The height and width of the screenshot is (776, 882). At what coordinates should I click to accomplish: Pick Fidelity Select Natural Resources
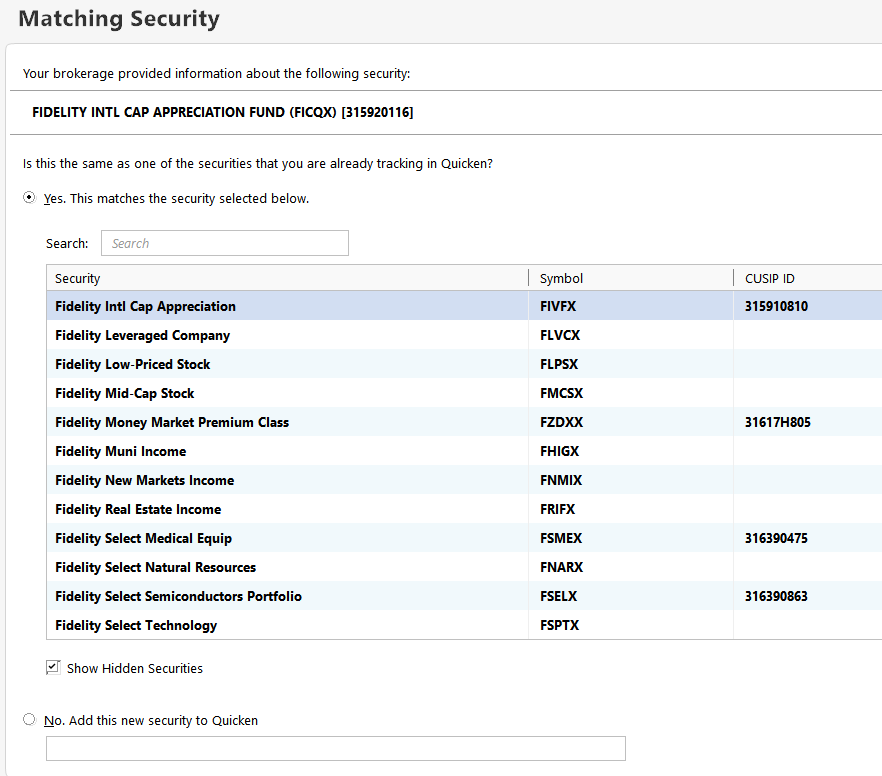156,567
